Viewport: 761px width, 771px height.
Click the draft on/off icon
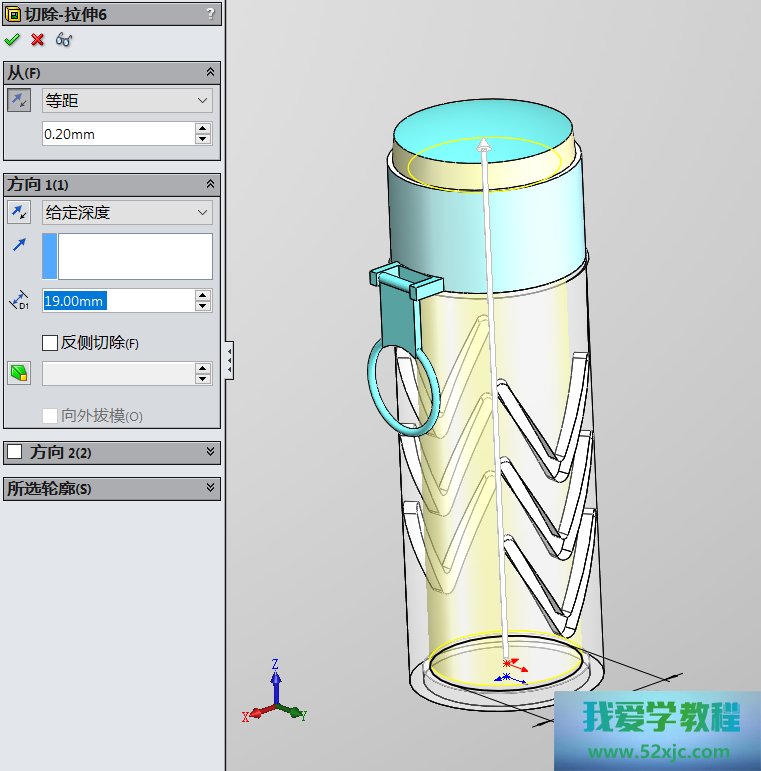(19, 373)
